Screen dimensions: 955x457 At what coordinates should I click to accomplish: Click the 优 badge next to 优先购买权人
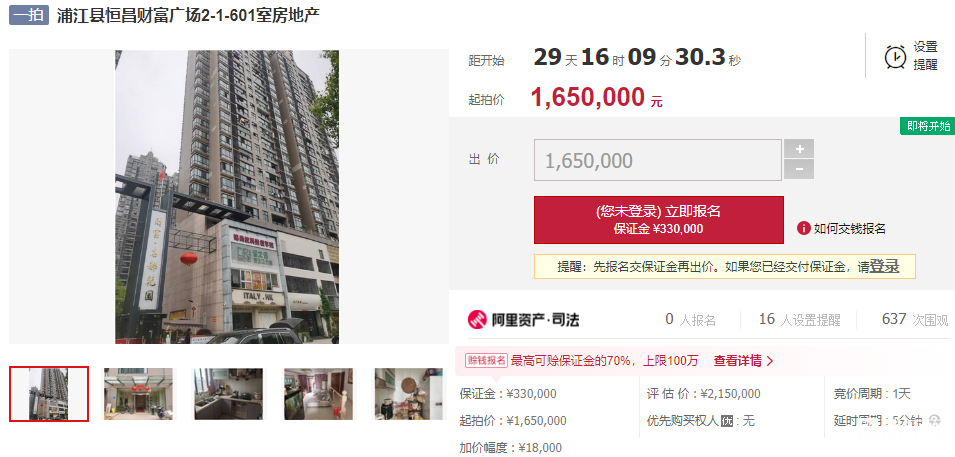point(727,421)
